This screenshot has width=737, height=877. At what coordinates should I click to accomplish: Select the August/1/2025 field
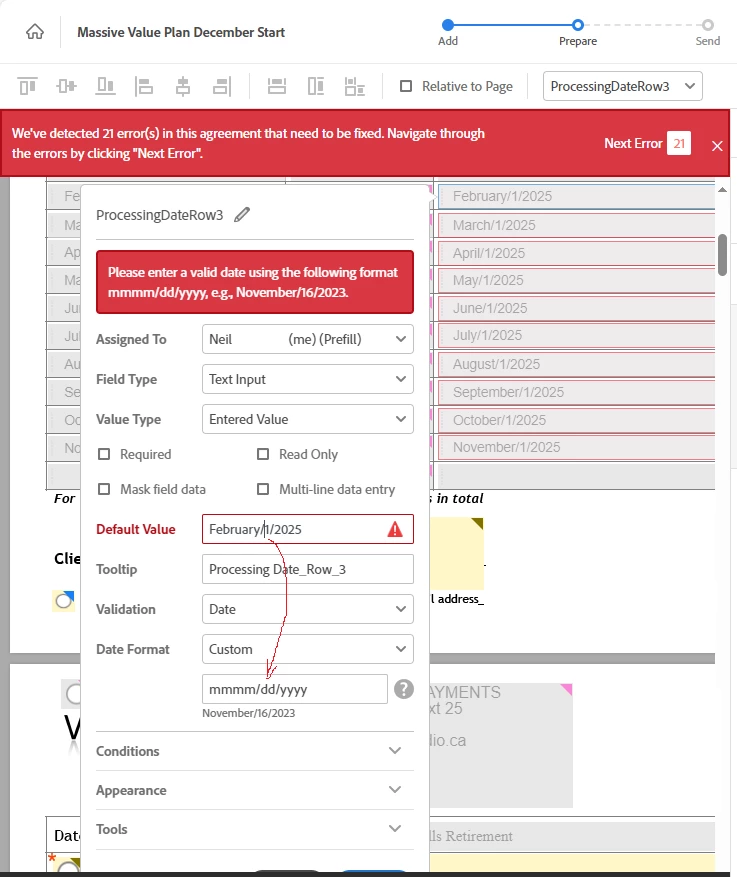click(x=577, y=364)
